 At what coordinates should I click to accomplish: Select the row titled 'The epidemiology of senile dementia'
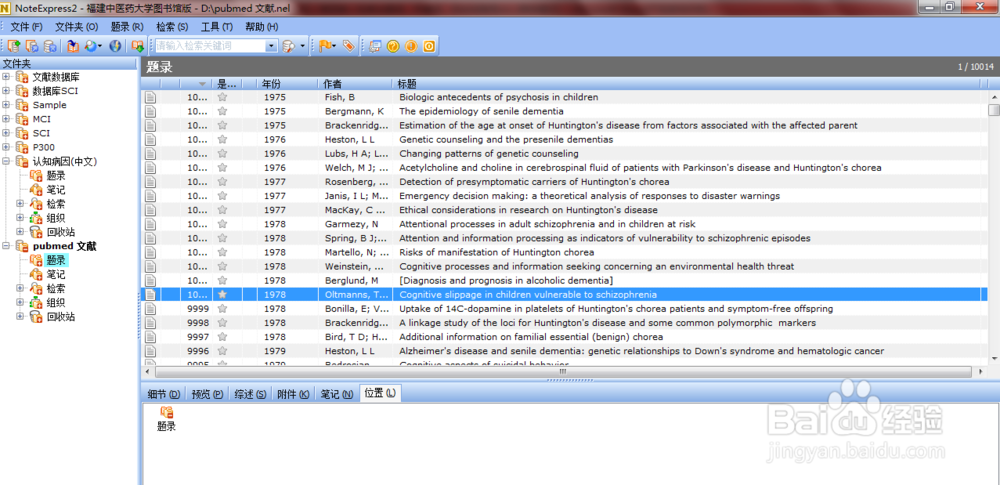click(564, 111)
